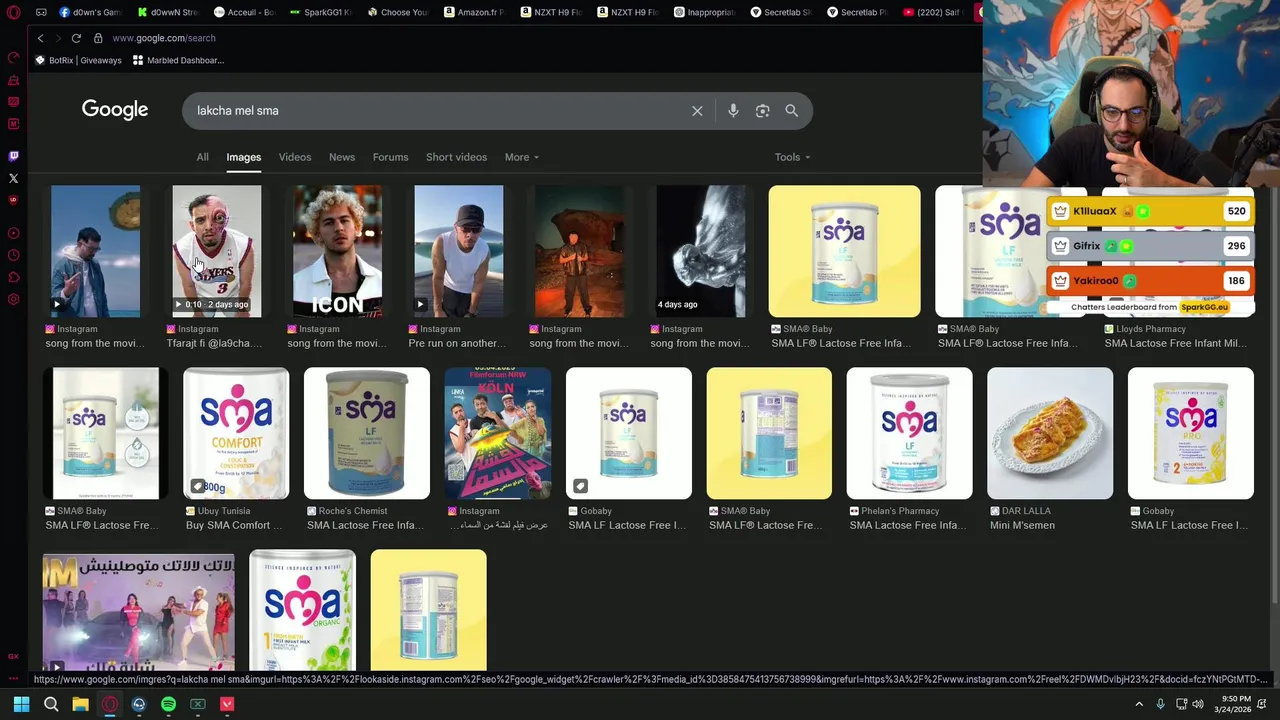The image size is (1280, 720).
Task: Switch to the d0wn's Gam Facebook tab
Action: pyautogui.click(x=90, y=12)
